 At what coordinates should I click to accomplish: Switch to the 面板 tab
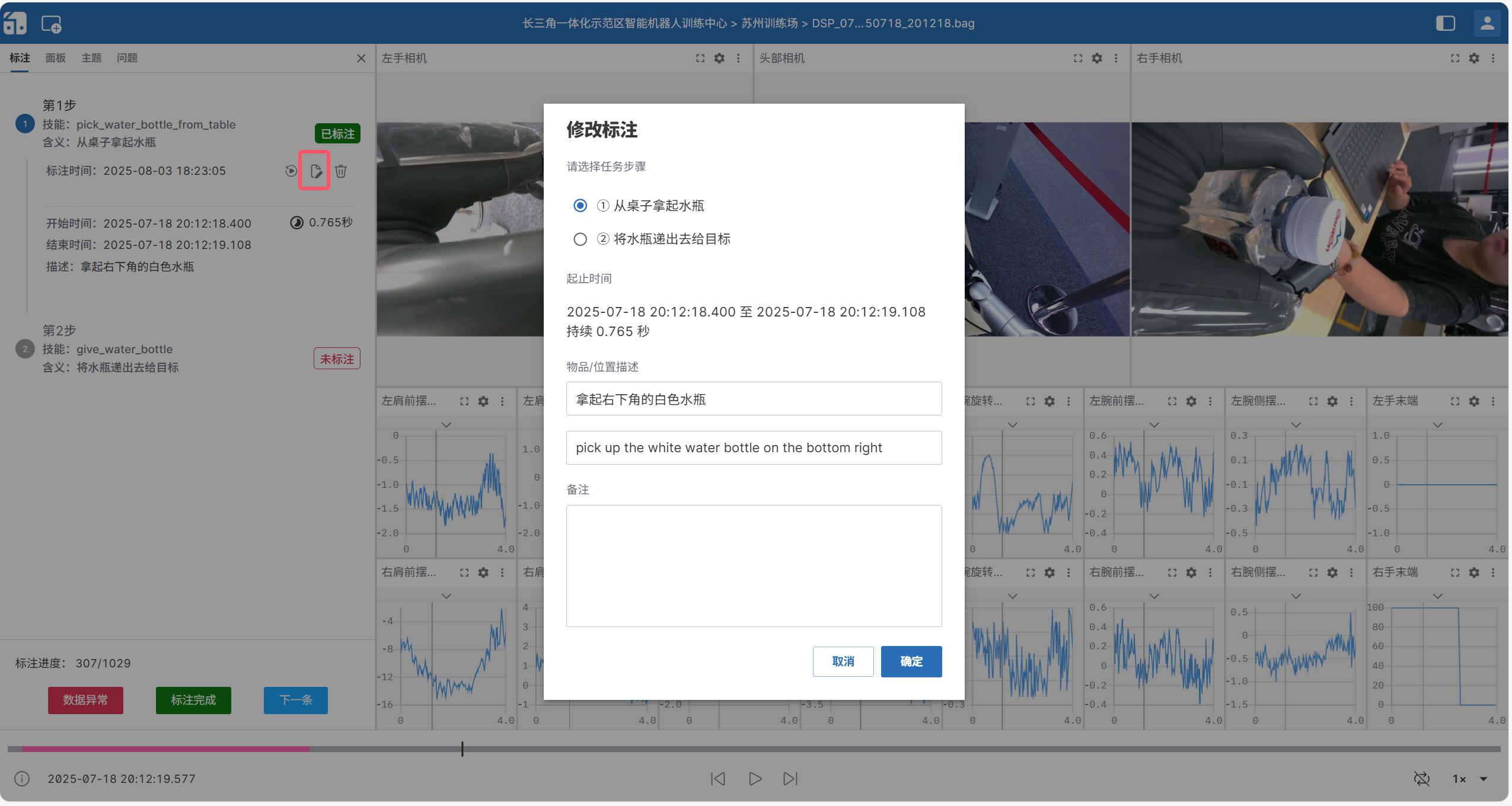click(56, 58)
